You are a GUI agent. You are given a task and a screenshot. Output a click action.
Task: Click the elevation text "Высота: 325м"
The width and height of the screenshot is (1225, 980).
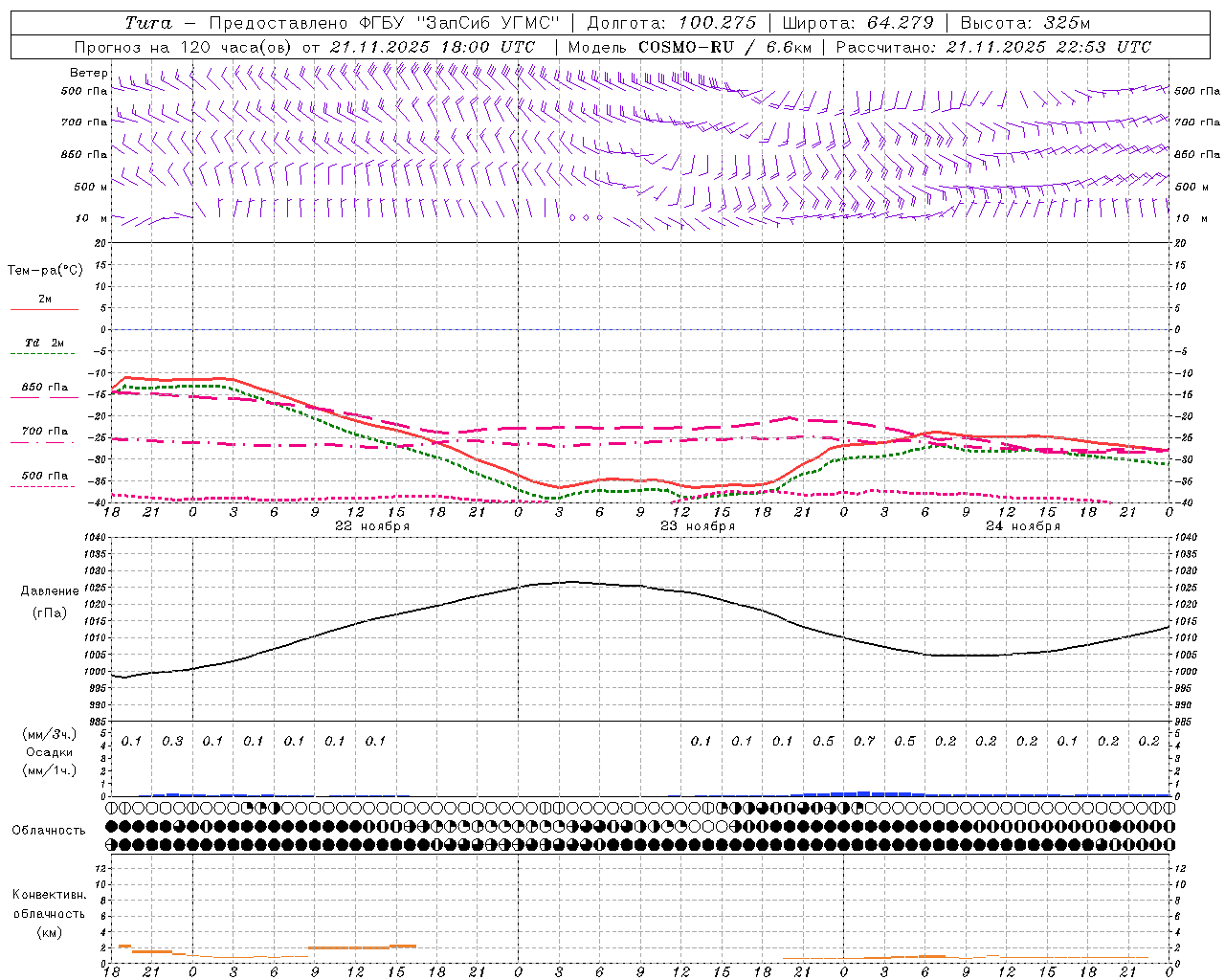[1025, 23]
